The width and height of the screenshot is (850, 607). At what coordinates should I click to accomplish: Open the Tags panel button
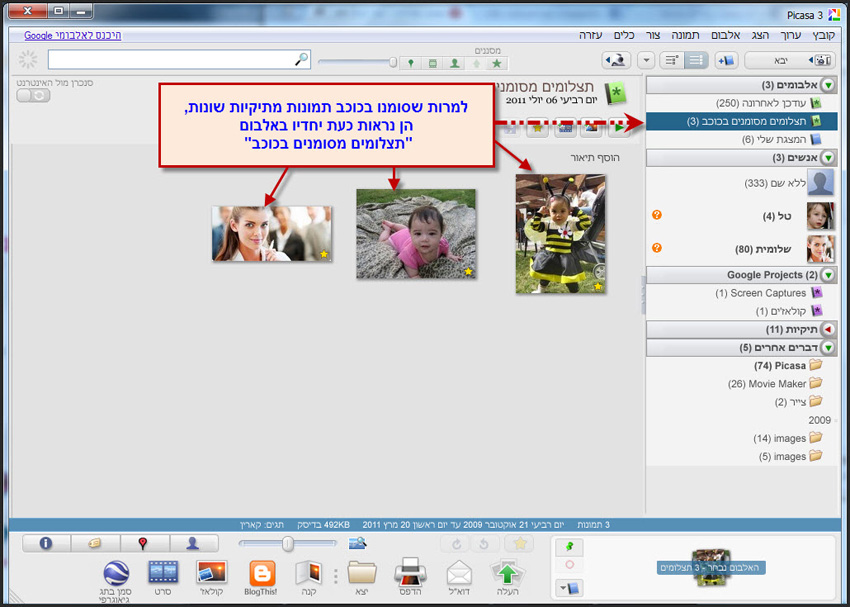point(95,543)
